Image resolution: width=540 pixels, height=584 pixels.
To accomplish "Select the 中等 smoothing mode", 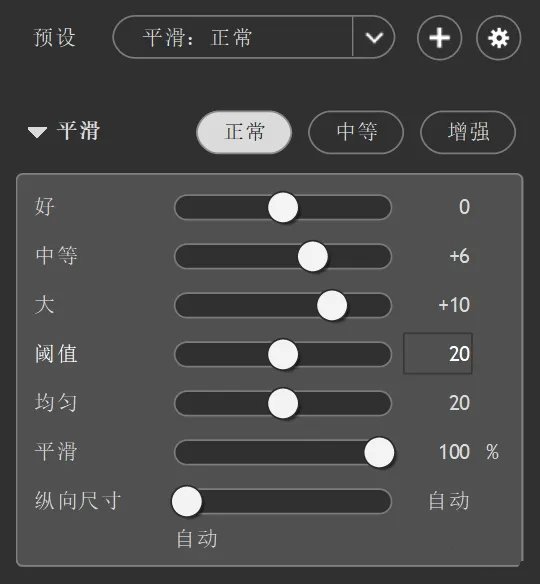I will point(356,132).
